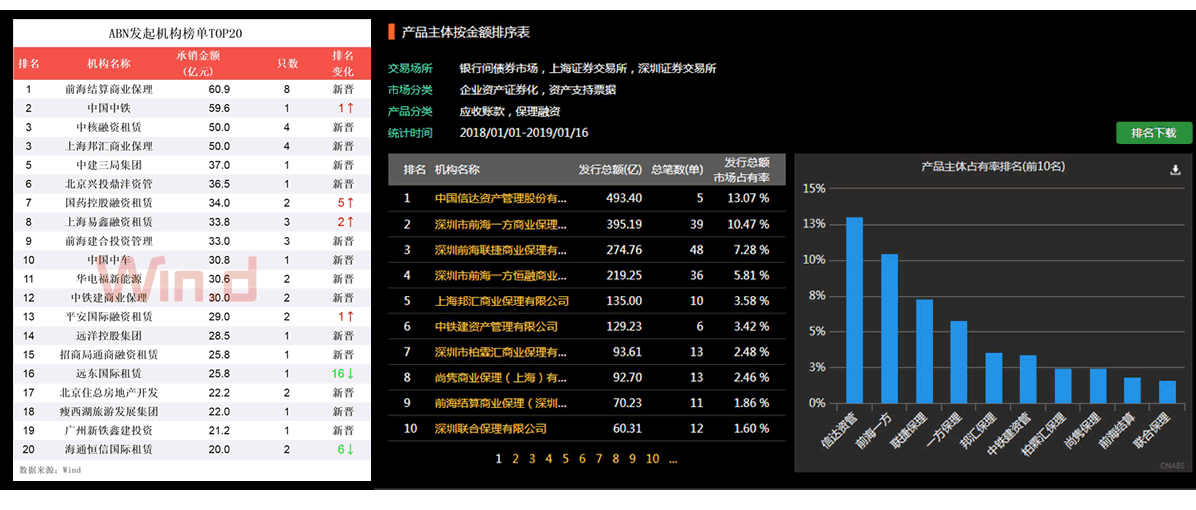Click 前海结算商业保理 row in TOP20 list

(x=192, y=90)
